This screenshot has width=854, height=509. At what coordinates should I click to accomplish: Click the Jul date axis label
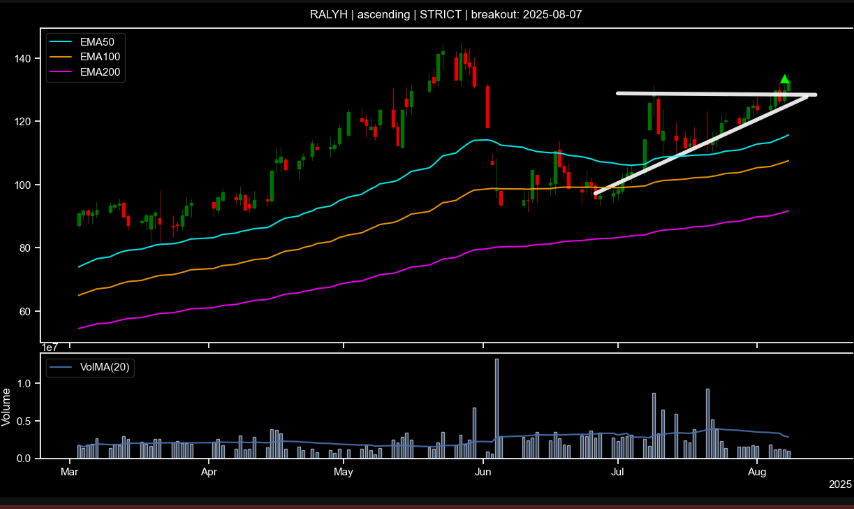(x=617, y=471)
